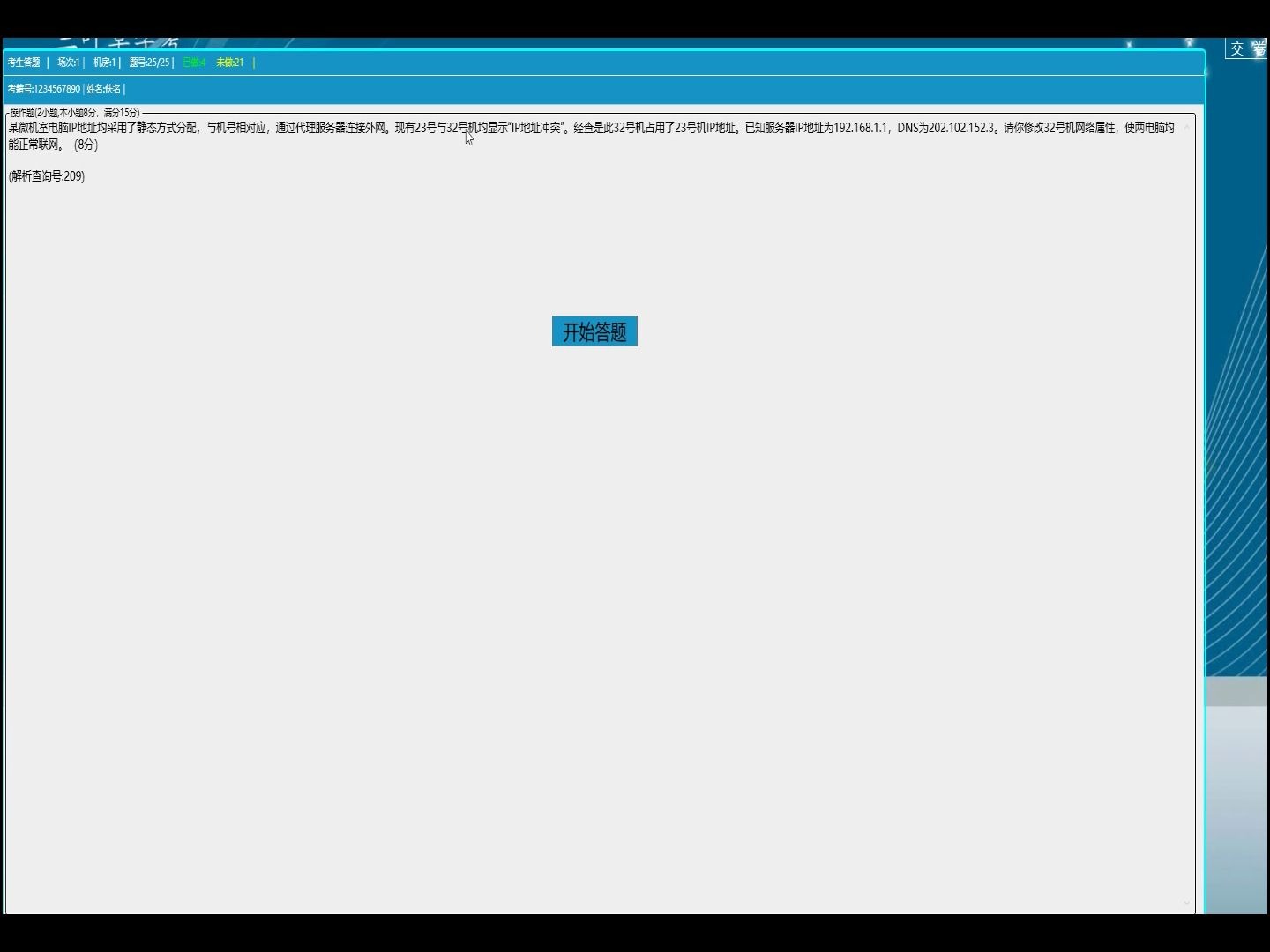Click the DNS 202.102.152.3 text

click(946, 128)
